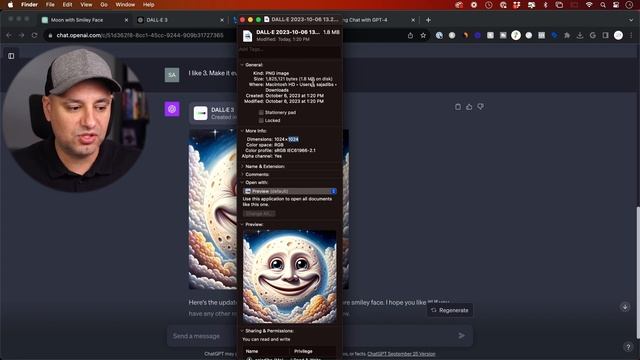The height and width of the screenshot is (360, 640).
Task: Click the Google G extension icon
Action: 593,36
